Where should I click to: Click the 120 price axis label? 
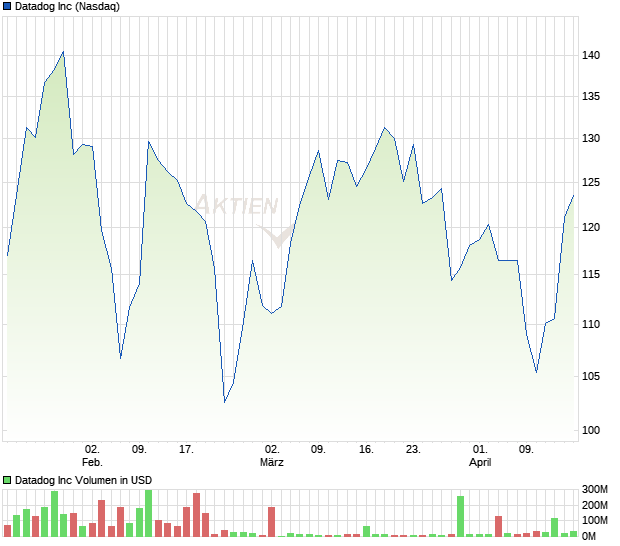point(591,227)
